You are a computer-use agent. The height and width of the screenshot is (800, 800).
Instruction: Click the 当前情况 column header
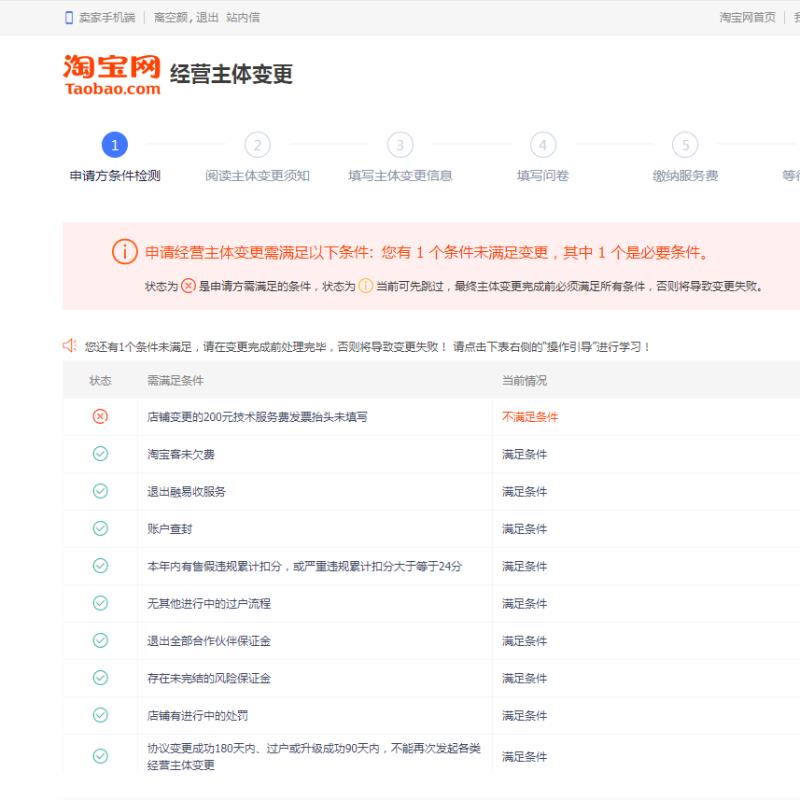tap(524, 380)
